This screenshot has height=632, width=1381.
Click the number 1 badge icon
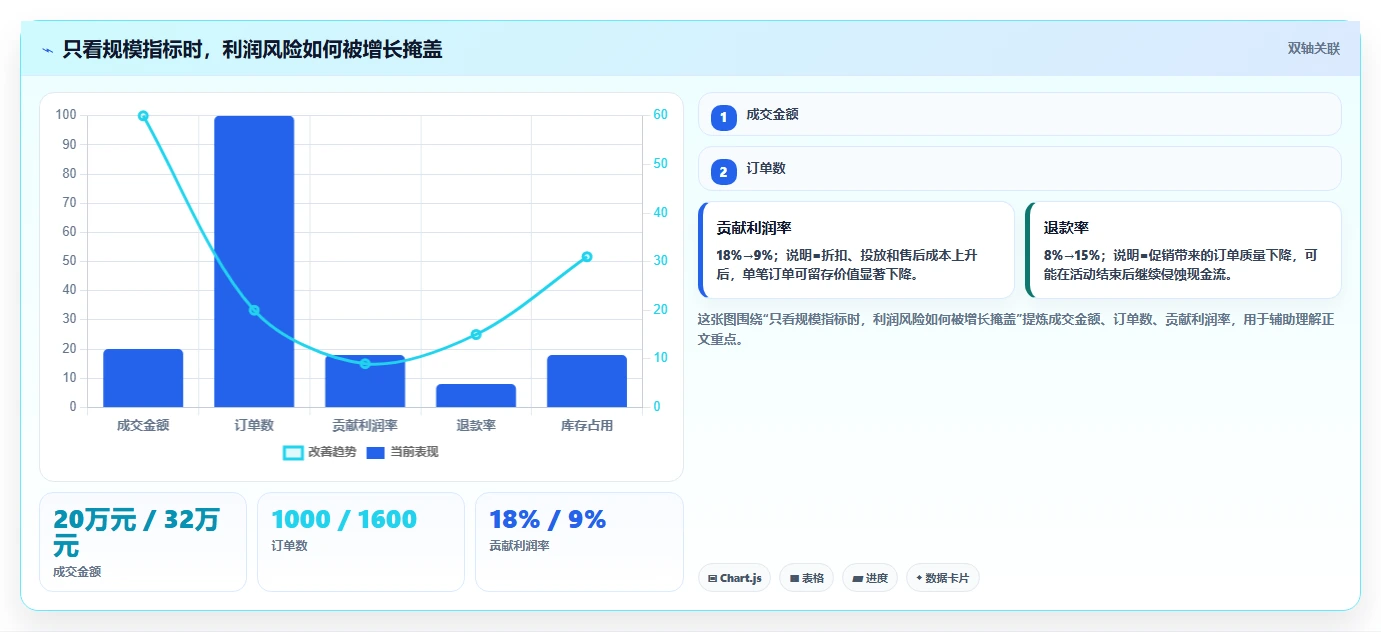(724, 118)
